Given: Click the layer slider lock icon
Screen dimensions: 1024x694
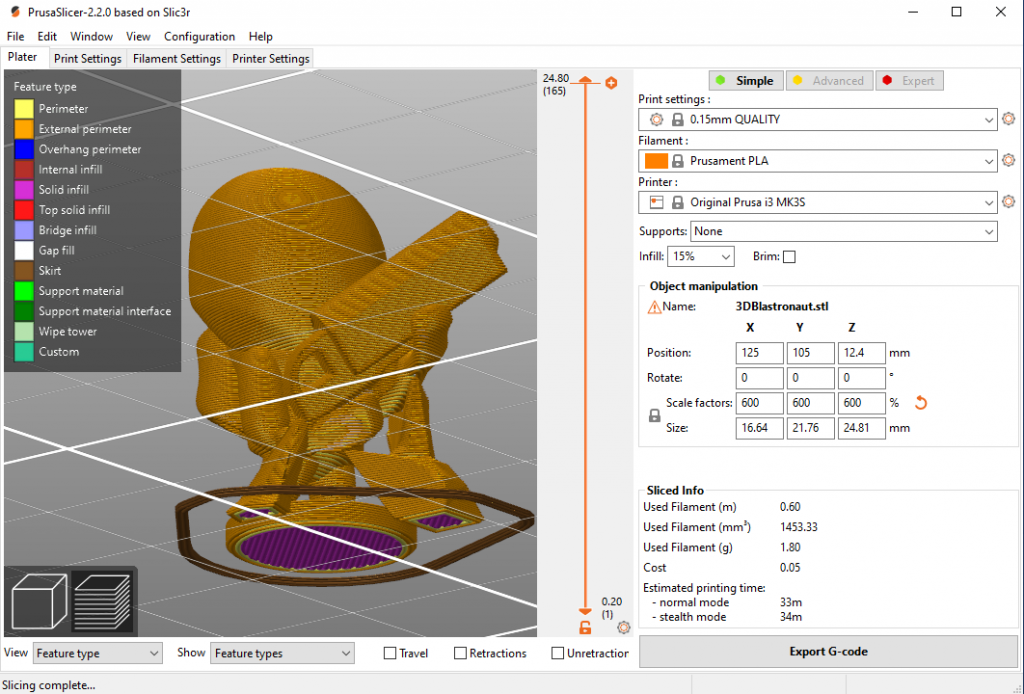Looking at the screenshot, I should tap(585, 627).
